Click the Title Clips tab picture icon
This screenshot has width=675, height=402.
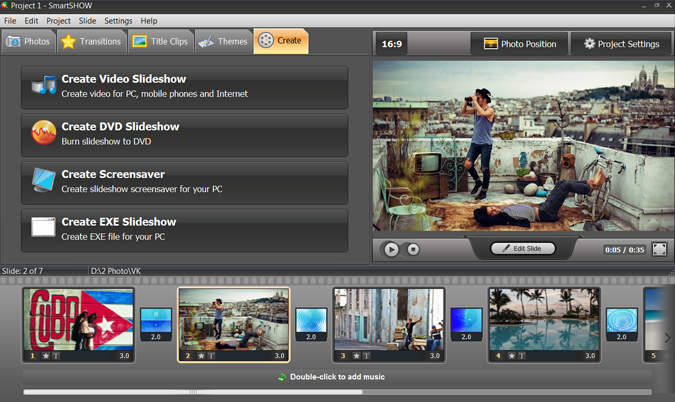(x=139, y=41)
